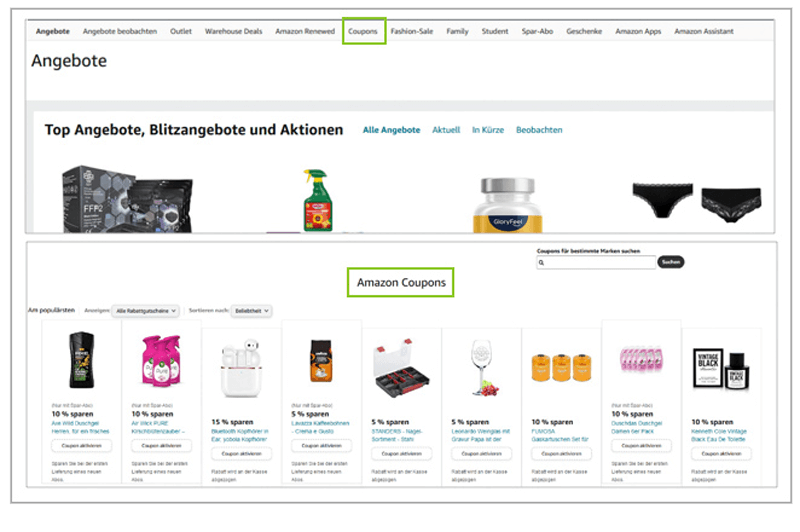Activate the coupon for Lavazza Kaffeebohnen
Screen dimensions: 800x532
[x=321, y=446]
